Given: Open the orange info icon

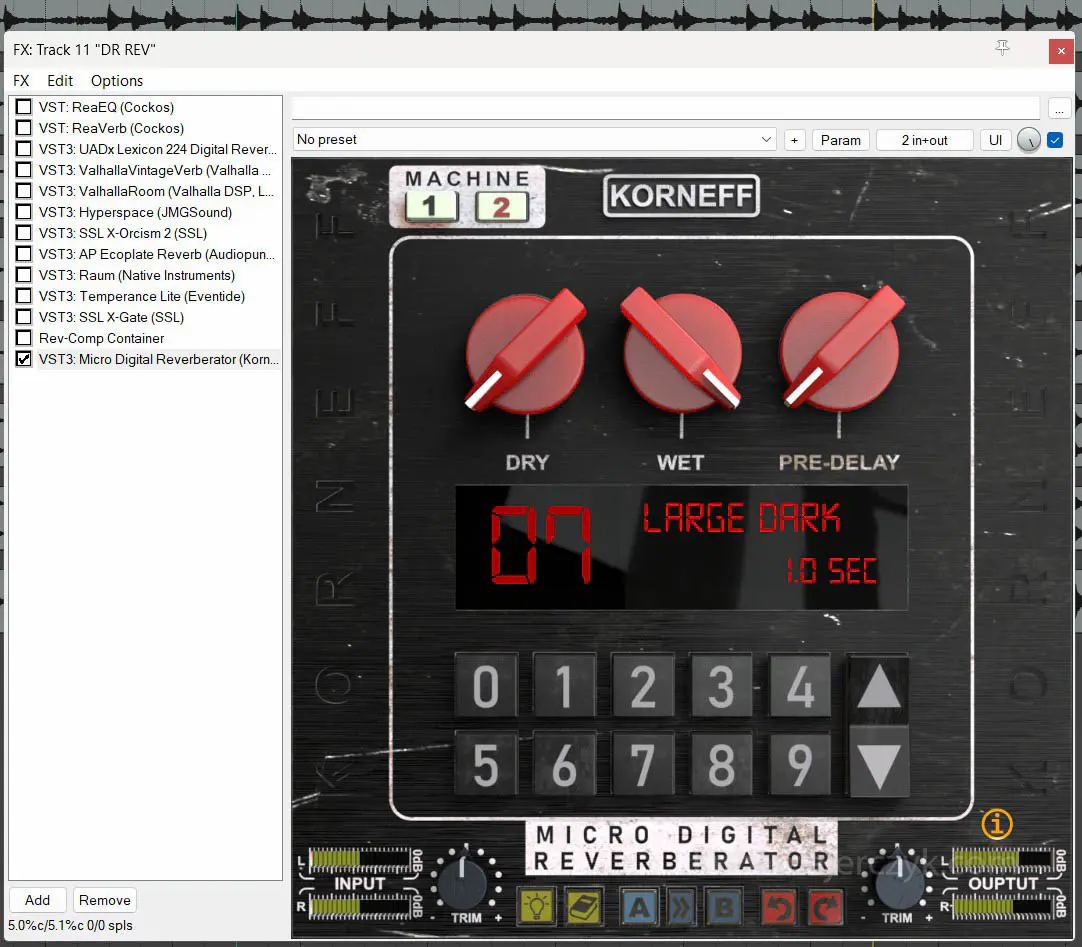Looking at the screenshot, I should (x=996, y=824).
